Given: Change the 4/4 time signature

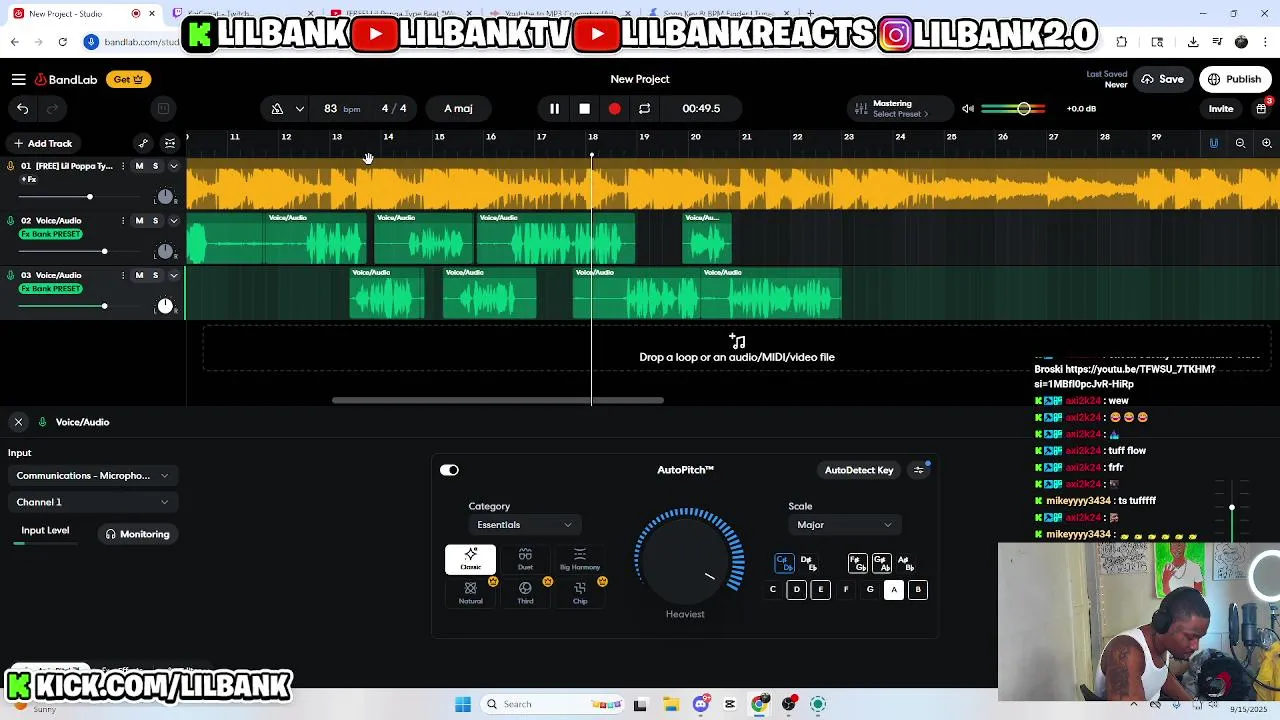Looking at the screenshot, I should [394, 108].
